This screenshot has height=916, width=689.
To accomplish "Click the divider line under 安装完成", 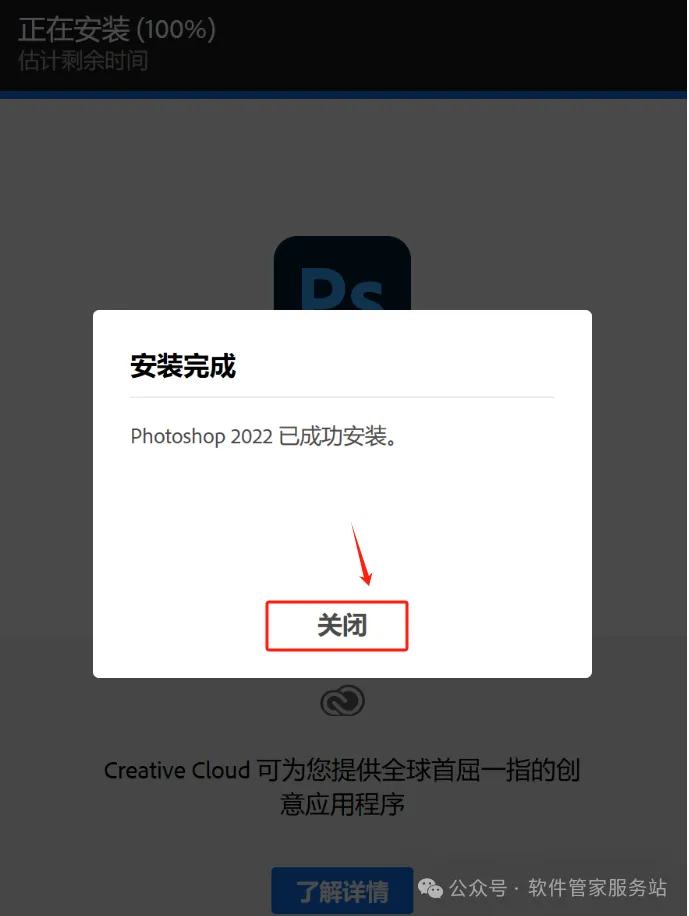I will pyautogui.click(x=342, y=397).
